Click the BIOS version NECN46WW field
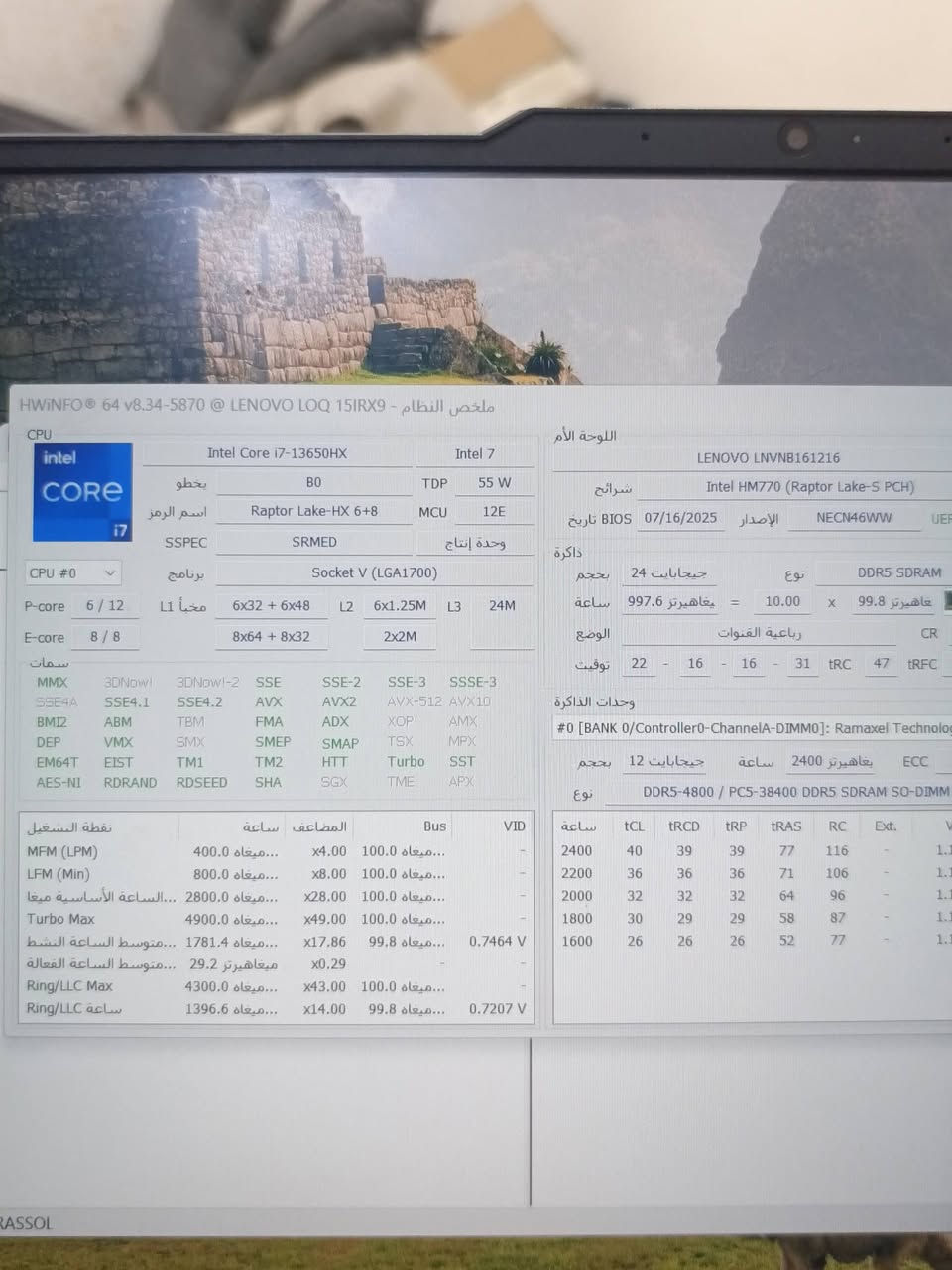The width and height of the screenshot is (952, 1270). click(854, 518)
